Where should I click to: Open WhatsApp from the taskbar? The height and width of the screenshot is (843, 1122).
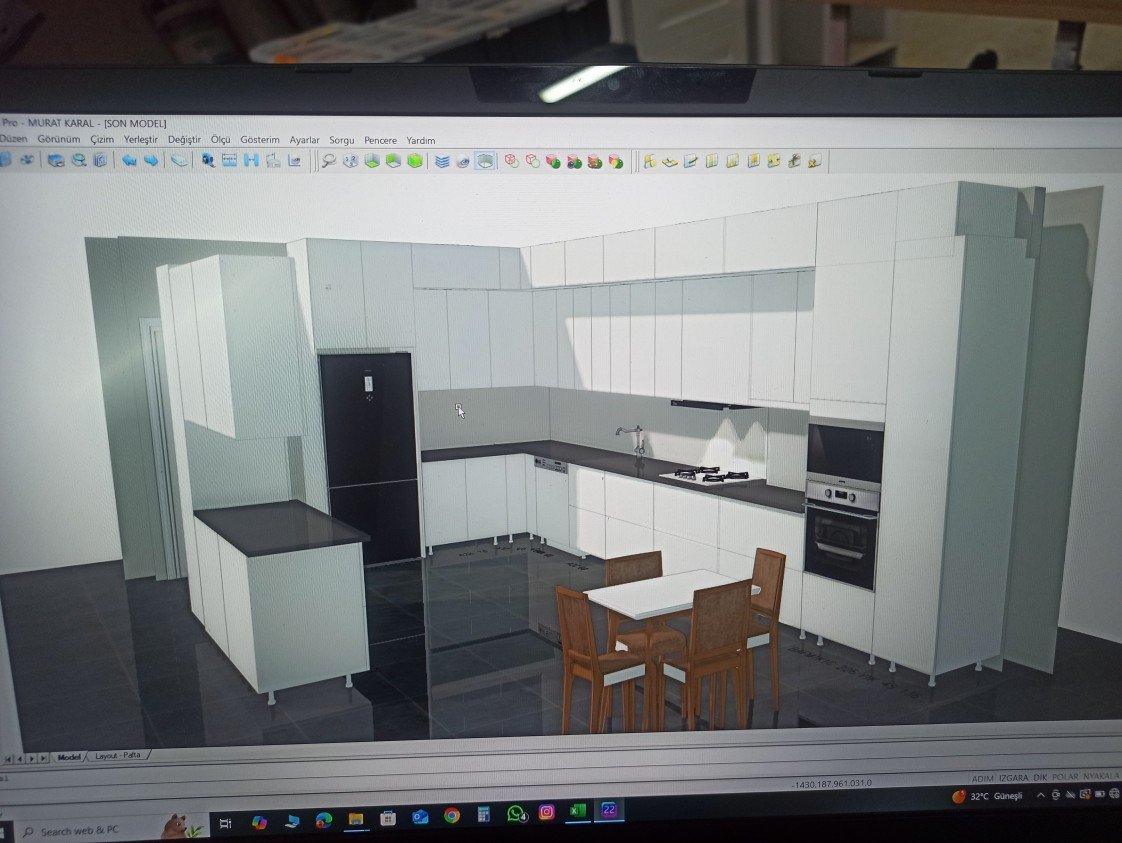pos(516,814)
